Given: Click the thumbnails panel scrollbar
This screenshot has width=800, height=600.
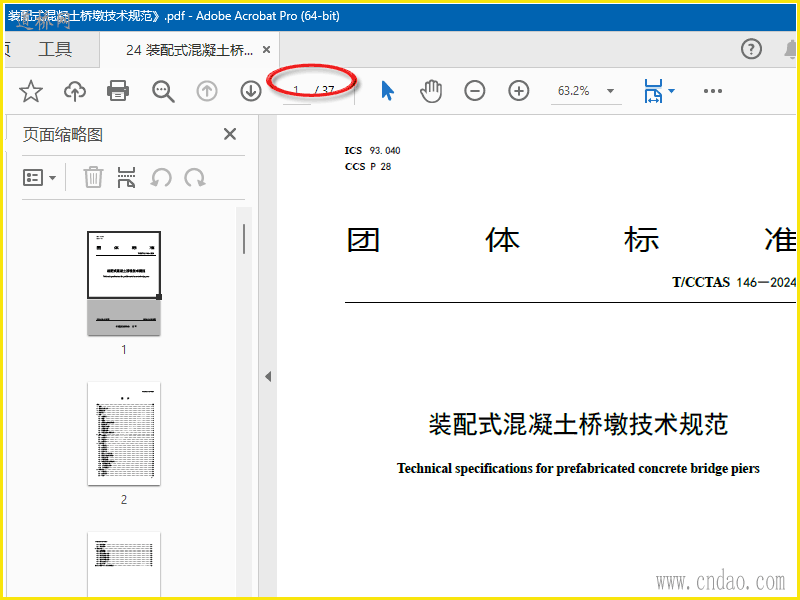Looking at the screenshot, I should pyautogui.click(x=244, y=239).
